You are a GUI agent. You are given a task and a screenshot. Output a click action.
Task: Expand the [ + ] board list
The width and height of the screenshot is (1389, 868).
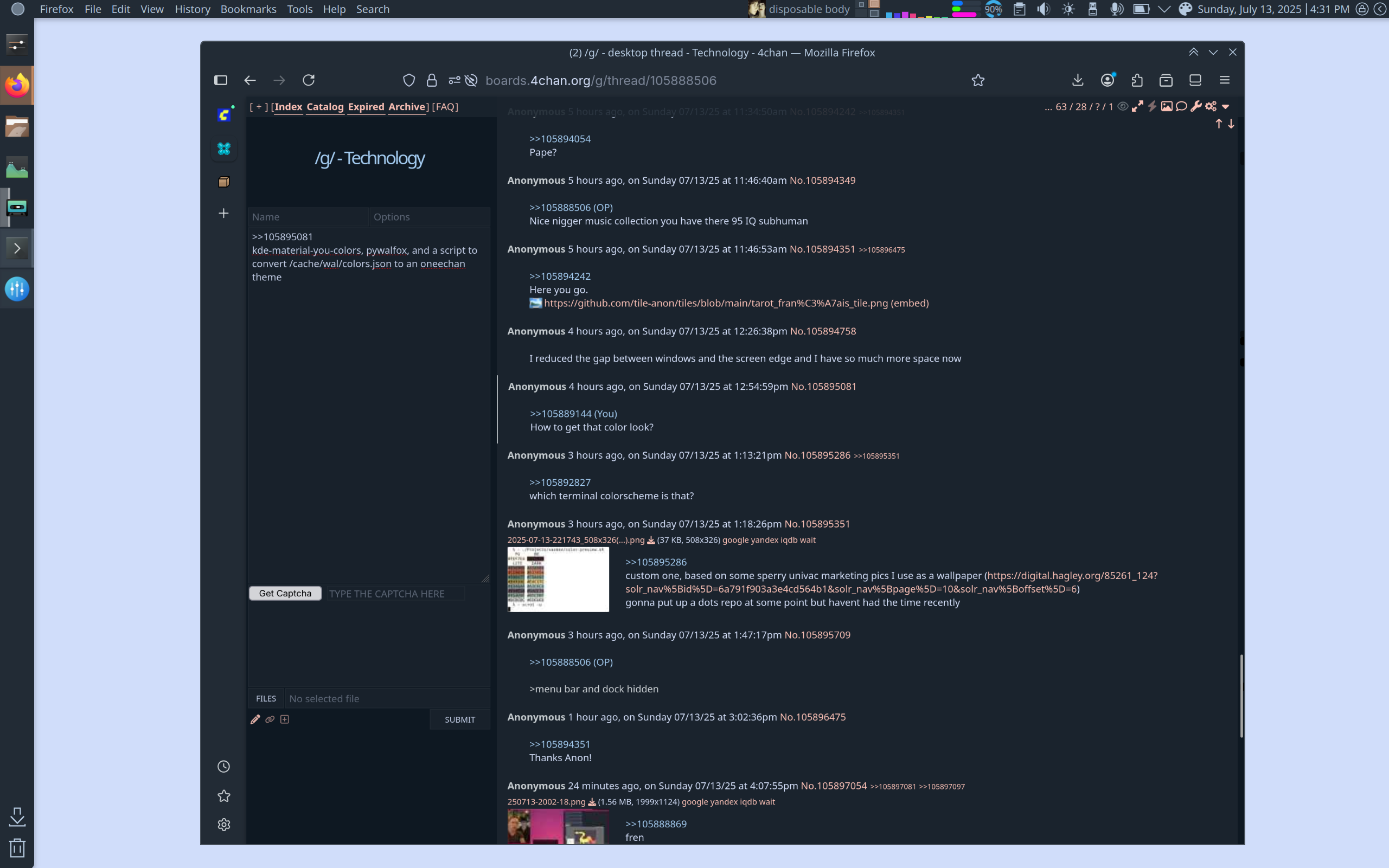coord(259,107)
